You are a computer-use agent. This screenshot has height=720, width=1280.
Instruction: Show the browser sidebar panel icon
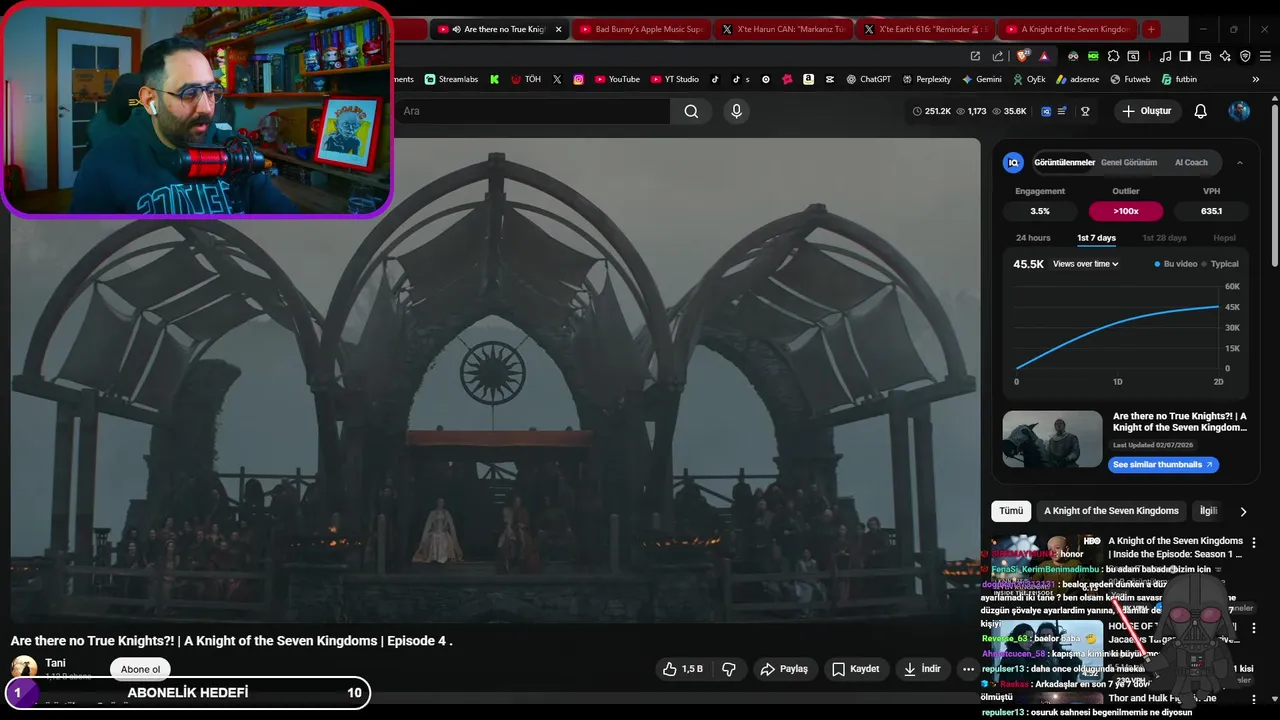(1185, 56)
